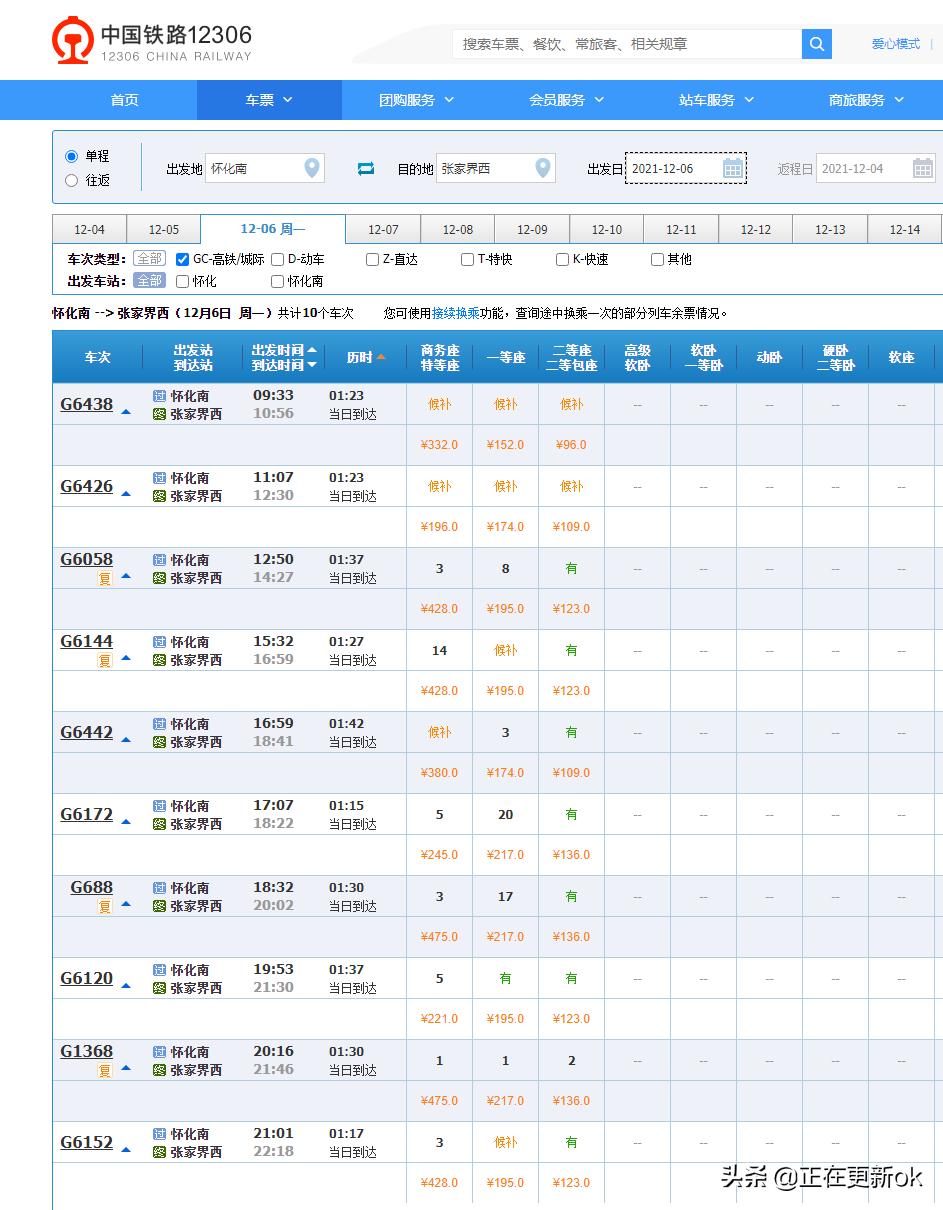
Task: Sort by 到达时间 descending arrow
Action: [x=313, y=365]
